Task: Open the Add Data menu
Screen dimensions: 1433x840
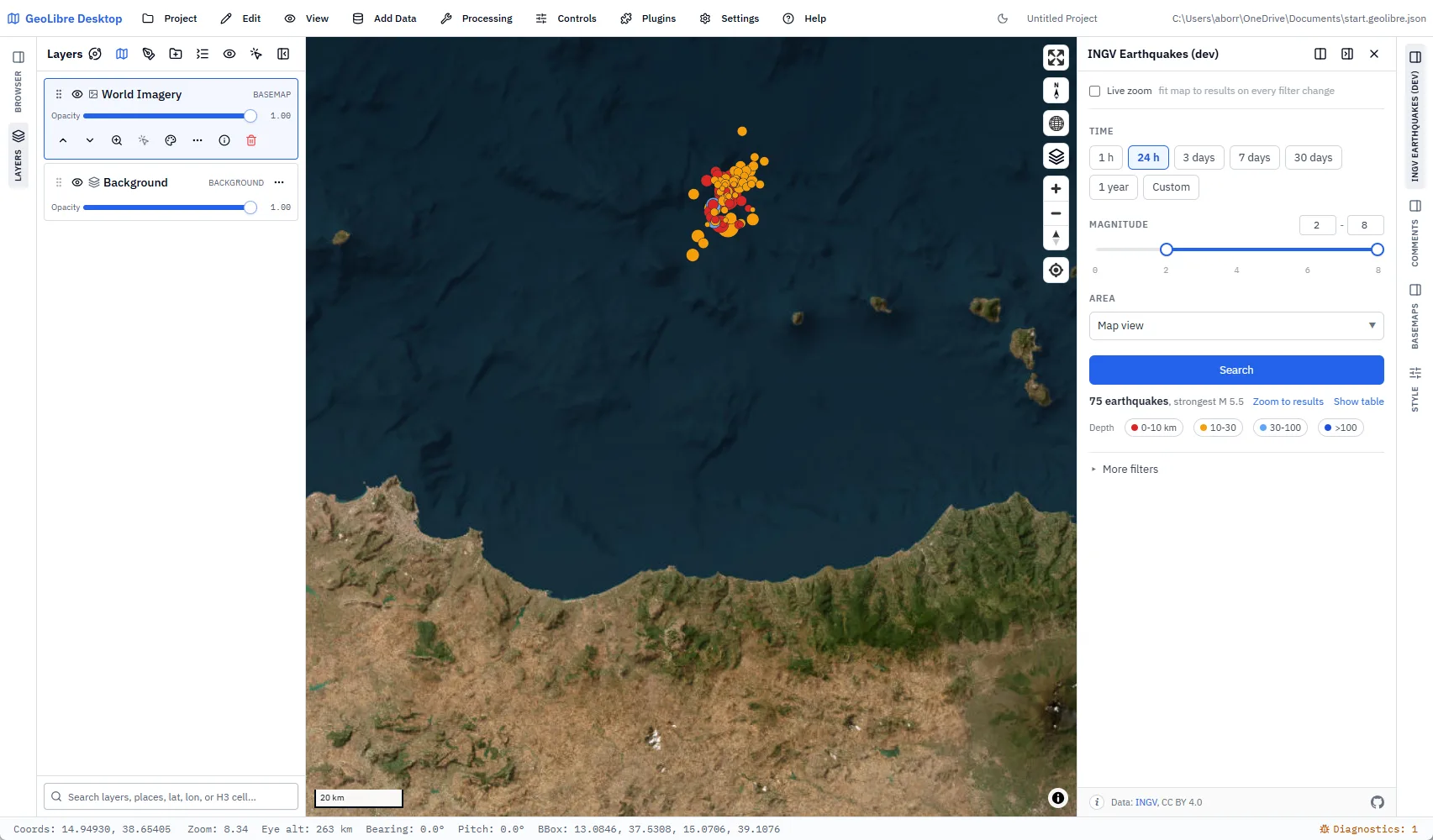Action: point(384,18)
